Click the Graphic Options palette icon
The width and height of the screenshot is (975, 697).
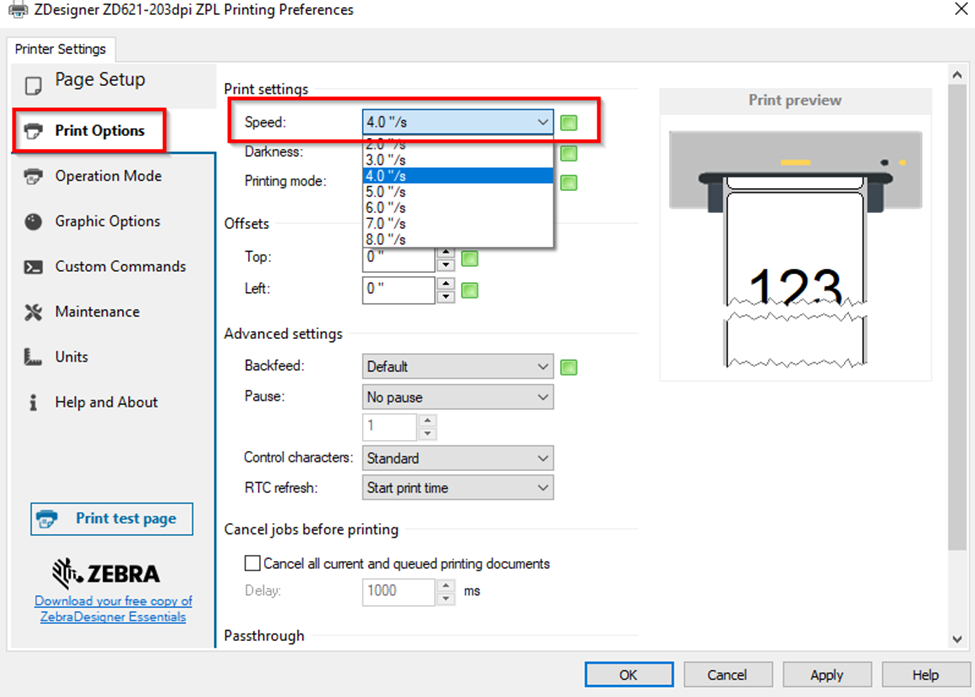pyautogui.click(x=33, y=221)
